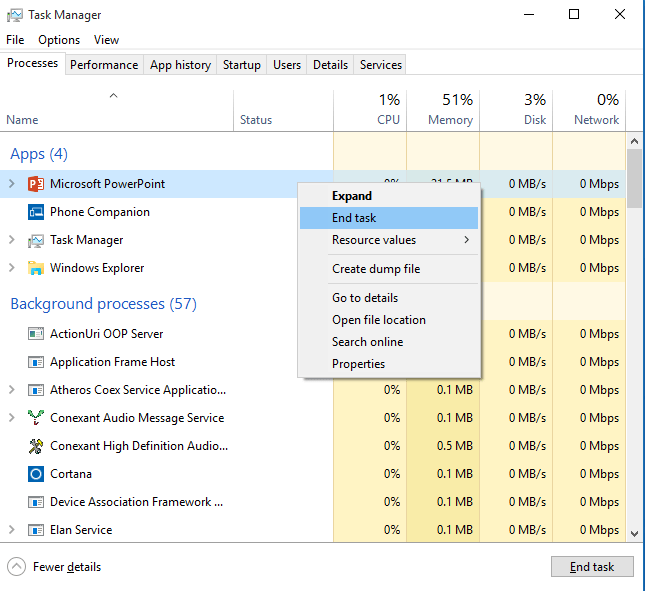Click the Microsoft PowerPoint app icon
645x591 pixels.
tap(36, 184)
